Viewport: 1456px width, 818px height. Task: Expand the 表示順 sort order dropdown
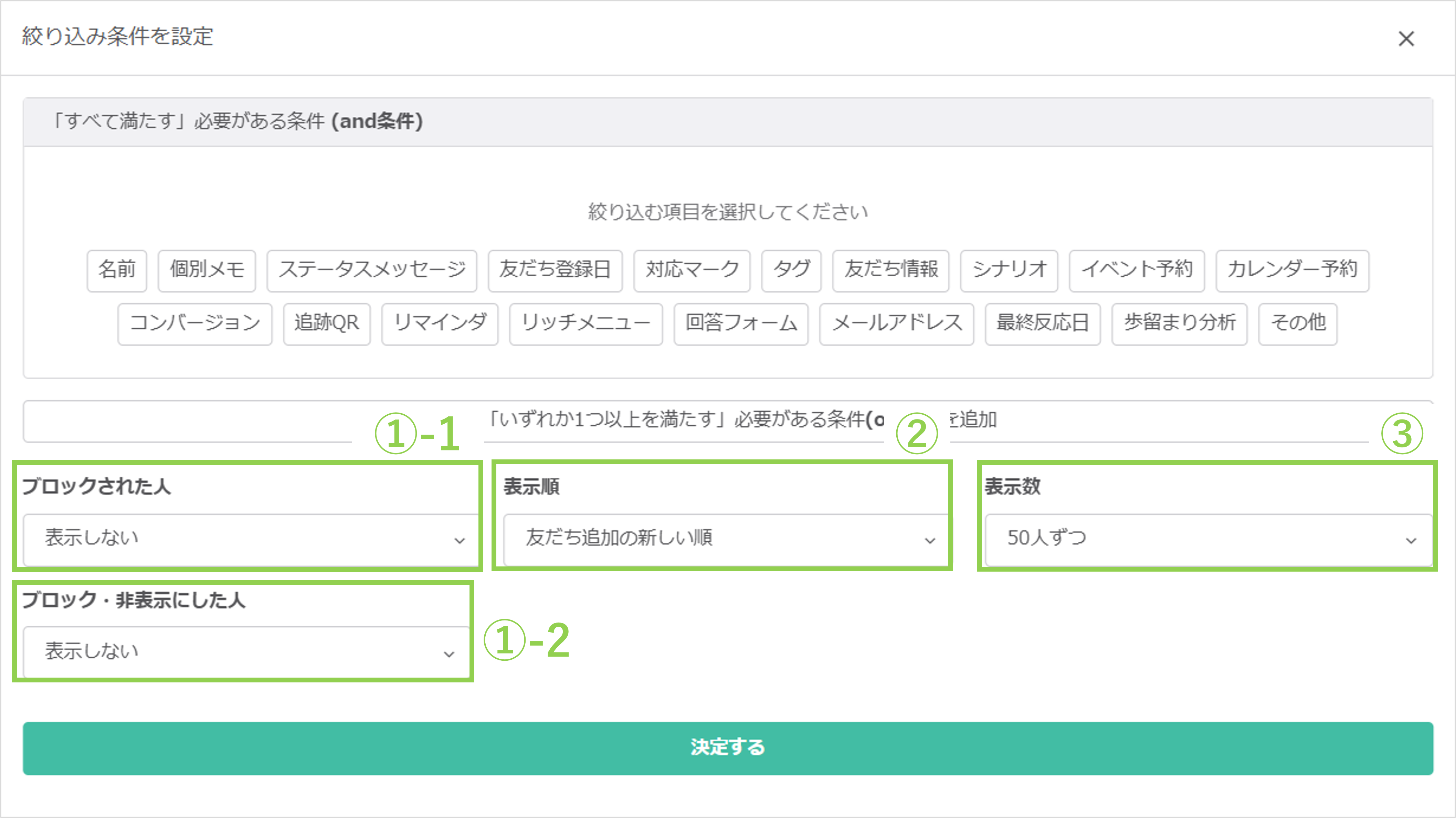click(726, 539)
